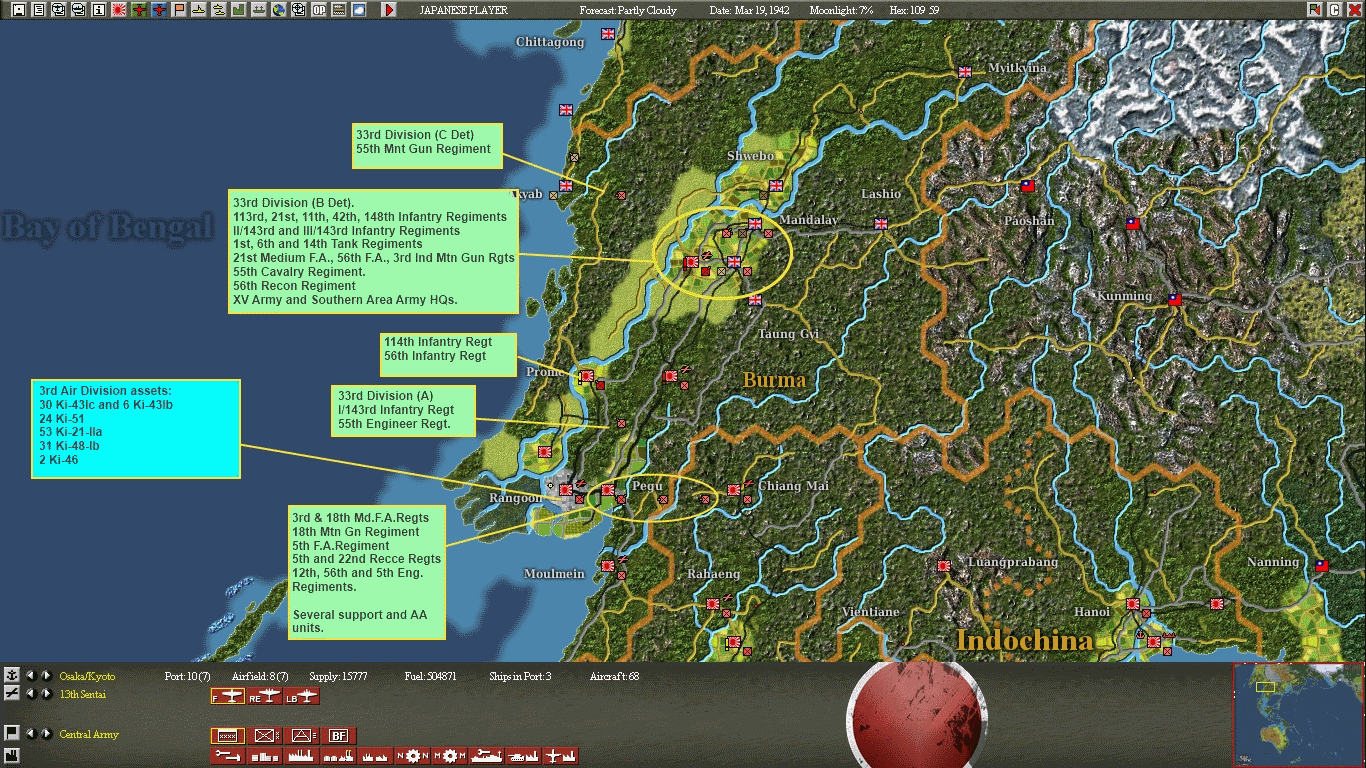This screenshot has height=768, width=1366.
Task: Go to previous base before Osaka/Kyoto
Action: coord(30,676)
